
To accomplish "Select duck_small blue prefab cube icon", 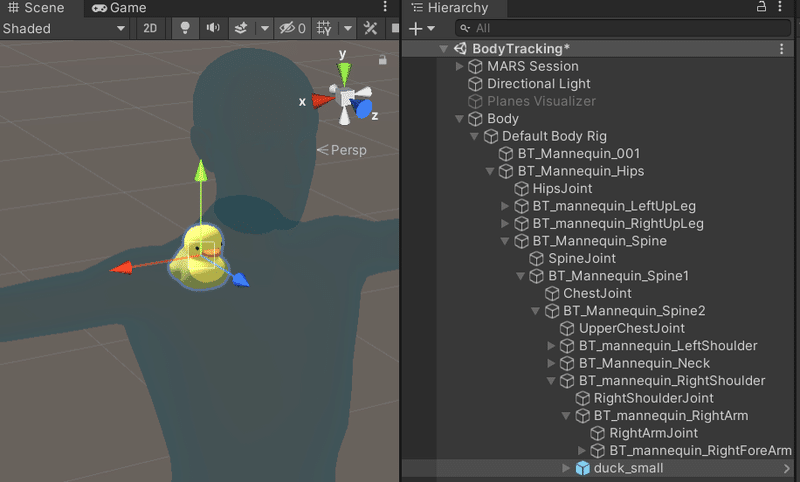I will [x=583, y=468].
